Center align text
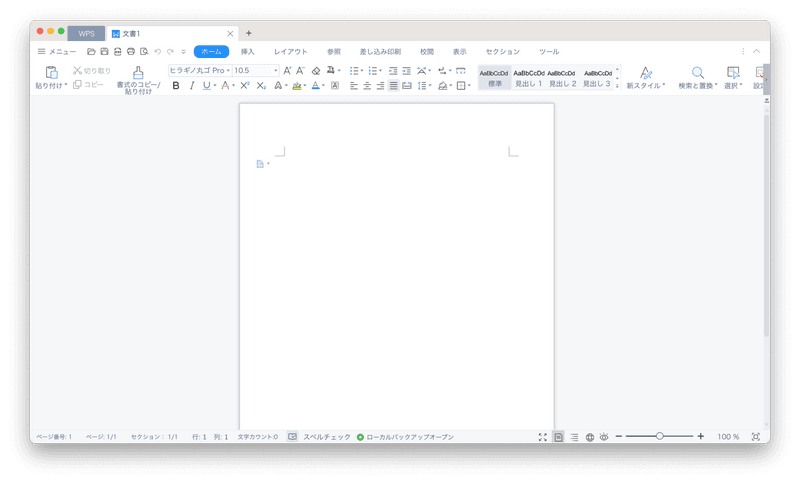Screen dimensions: 800x483 click(x=367, y=86)
